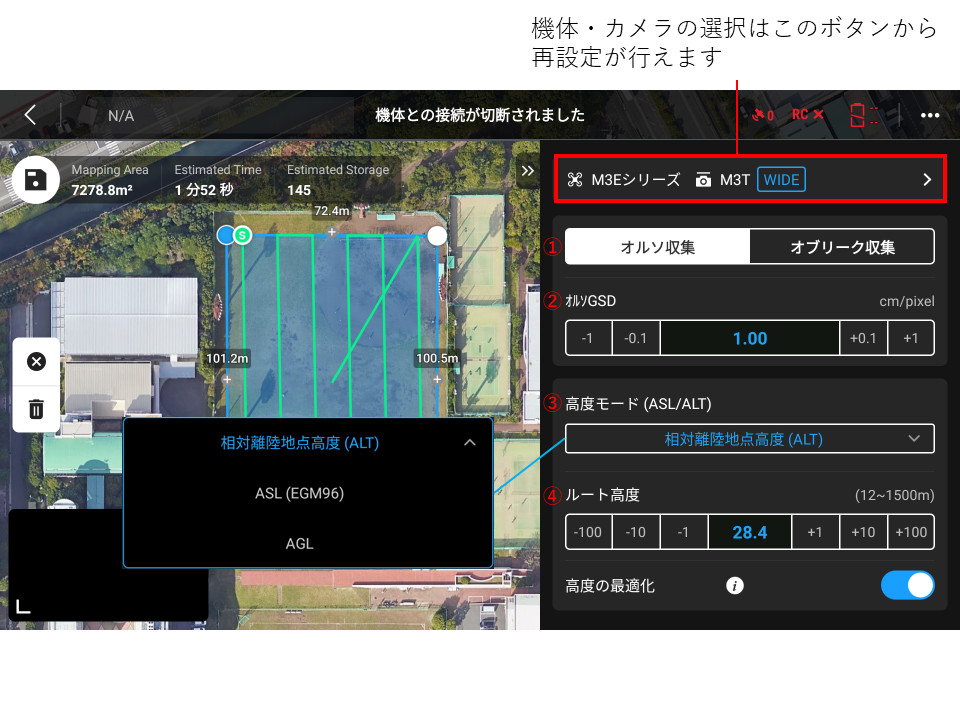Switch to the オブリーク収集 tab
This screenshot has width=960, height=720.
pyautogui.click(x=841, y=246)
